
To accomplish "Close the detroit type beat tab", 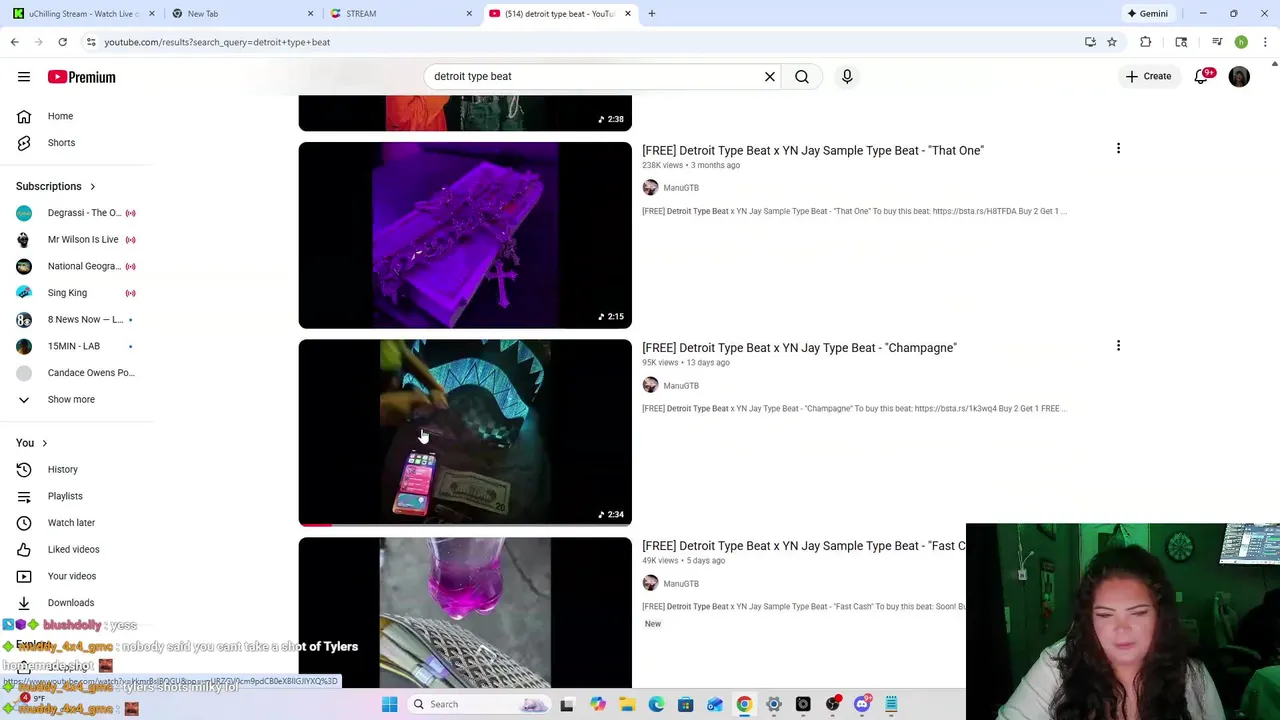I will (x=628, y=14).
